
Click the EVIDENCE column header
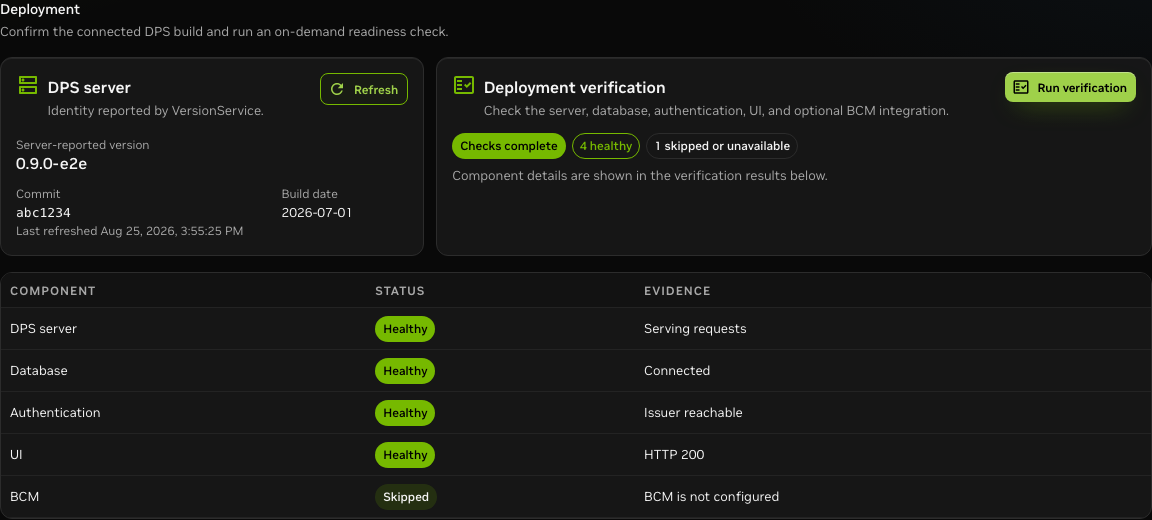(x=677, y=291)
